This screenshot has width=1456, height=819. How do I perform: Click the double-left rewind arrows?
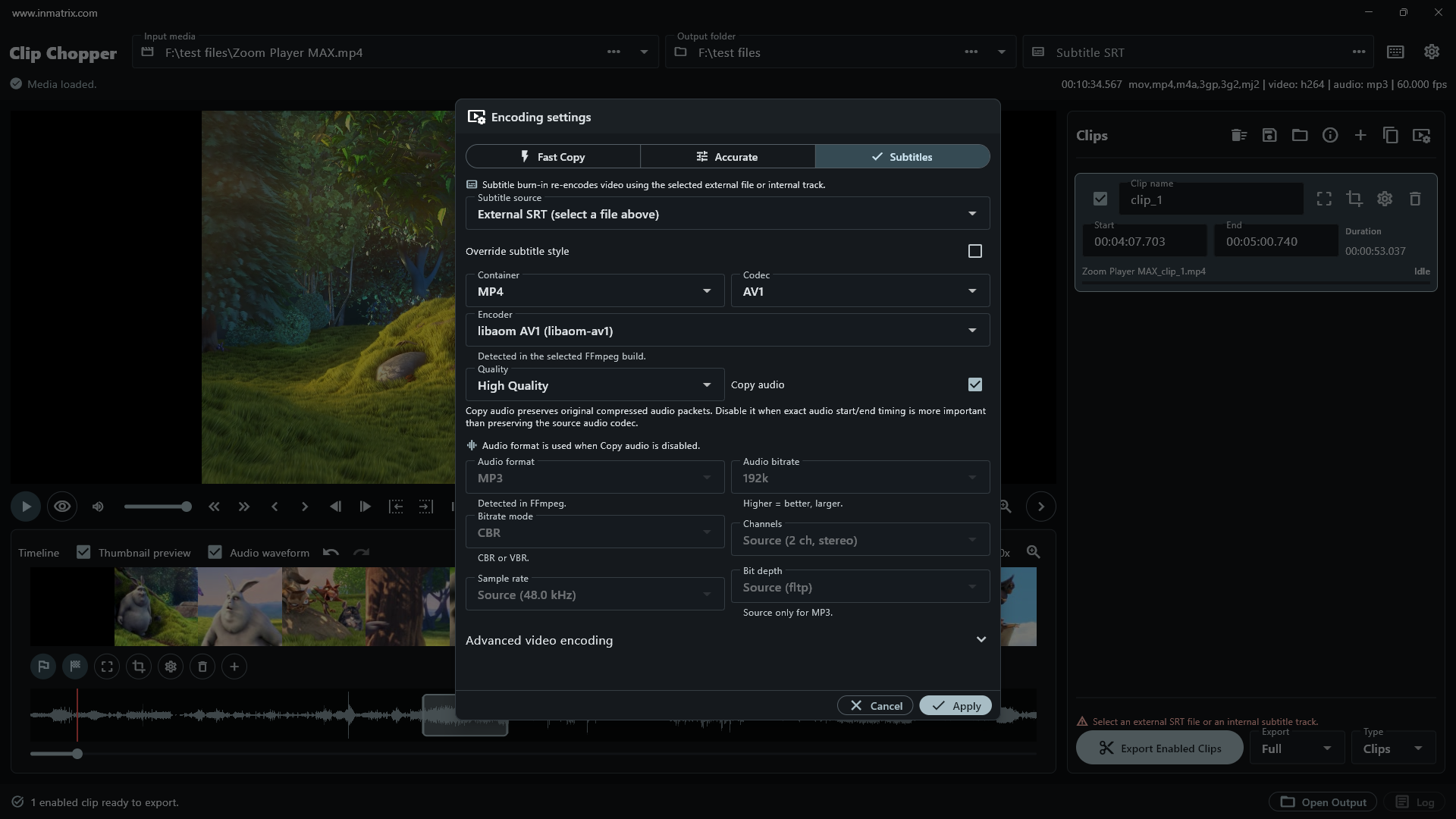pyautogui.click(x=214, y=507)
